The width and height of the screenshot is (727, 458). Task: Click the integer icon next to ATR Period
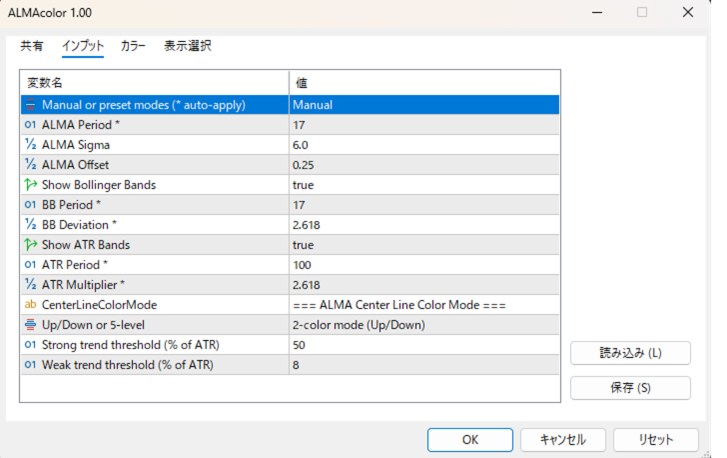point(31,264)
